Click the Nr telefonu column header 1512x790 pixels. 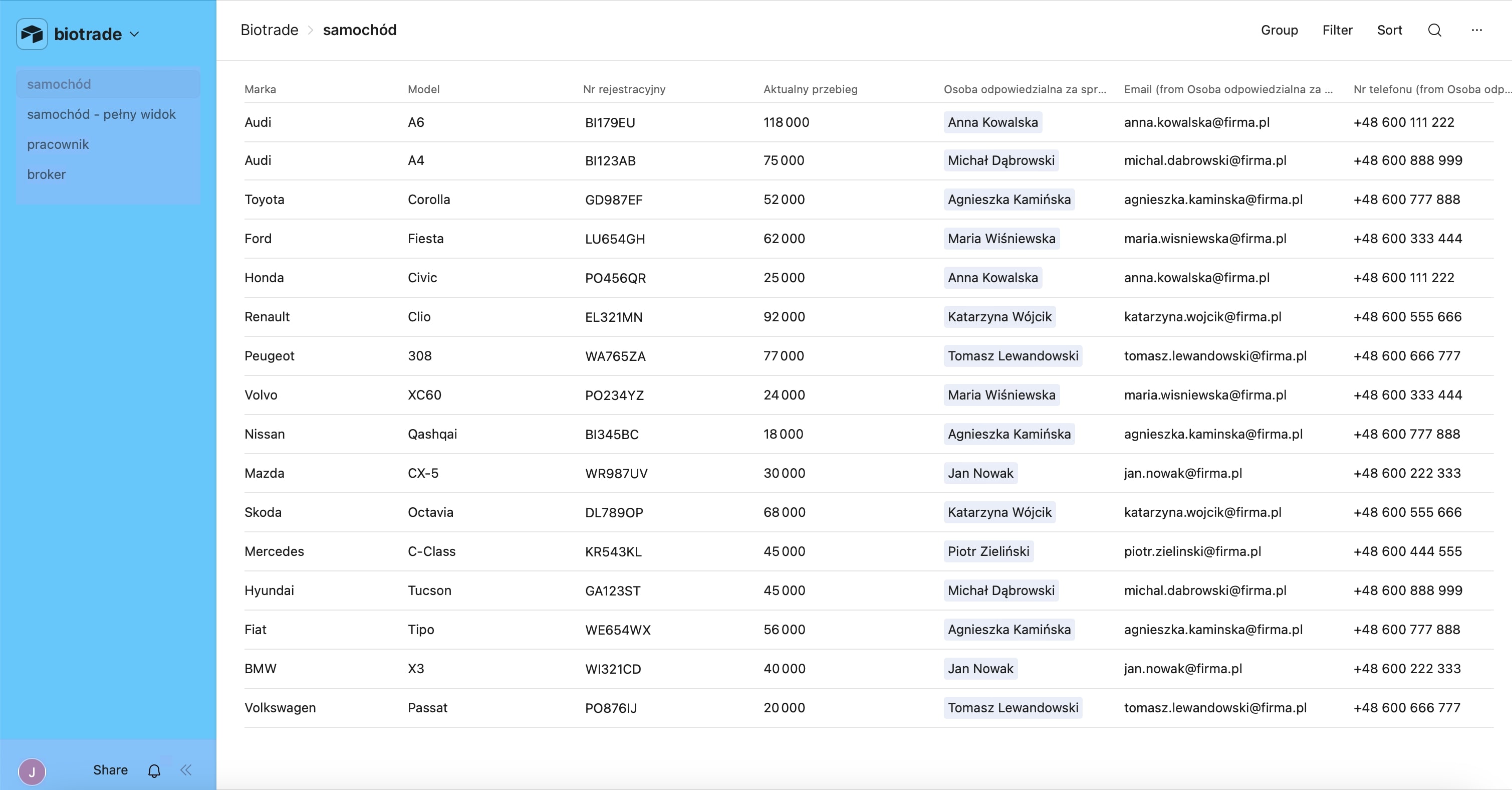point(1432,89)
